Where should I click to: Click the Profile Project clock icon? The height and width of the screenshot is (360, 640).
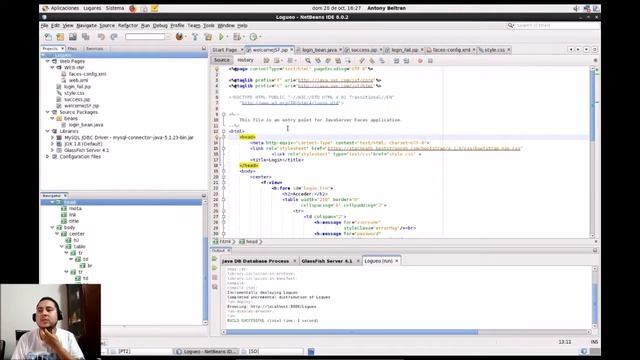[x=253, y=37]
